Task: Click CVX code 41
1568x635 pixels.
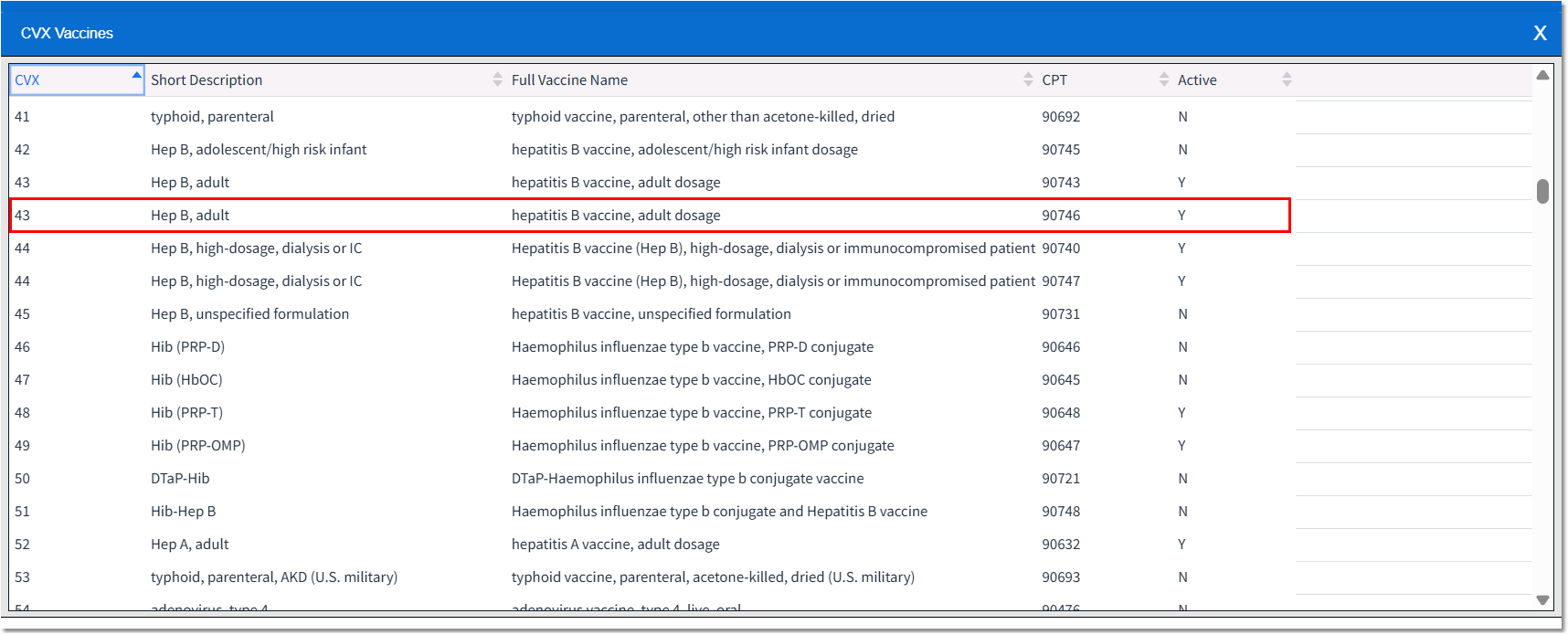Action: (x=22, y=116)
